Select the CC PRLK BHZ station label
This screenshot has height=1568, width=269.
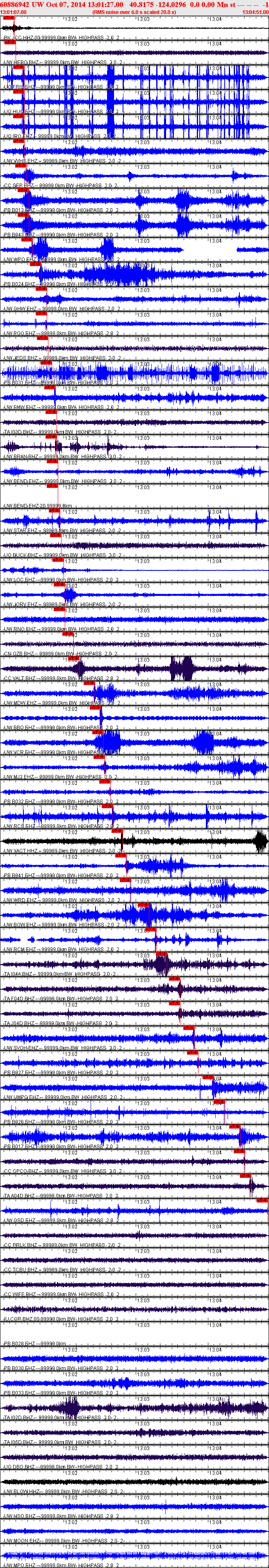point(62,1245)
